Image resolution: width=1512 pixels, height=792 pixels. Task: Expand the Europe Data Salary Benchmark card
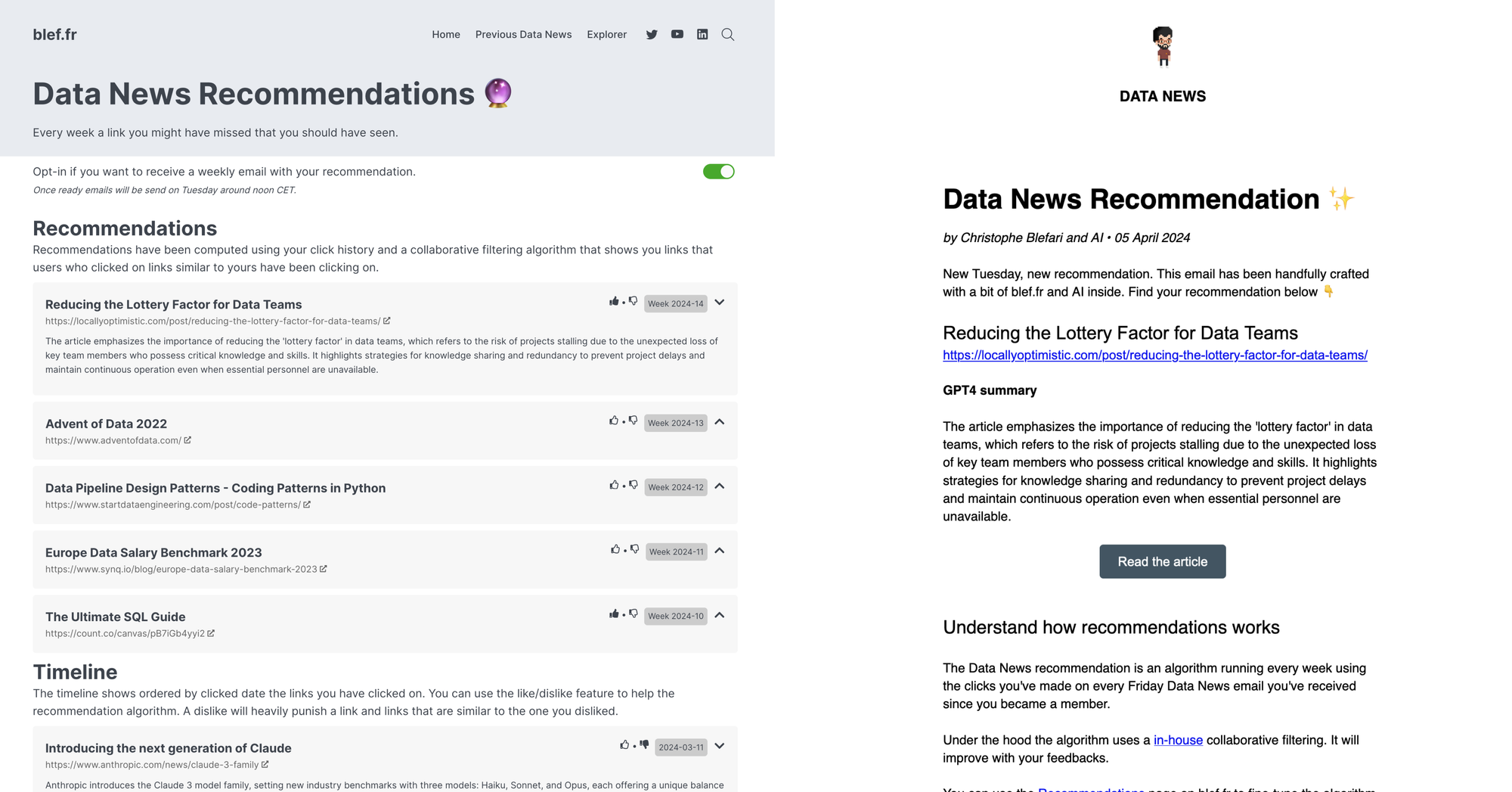tap(720, 551)
